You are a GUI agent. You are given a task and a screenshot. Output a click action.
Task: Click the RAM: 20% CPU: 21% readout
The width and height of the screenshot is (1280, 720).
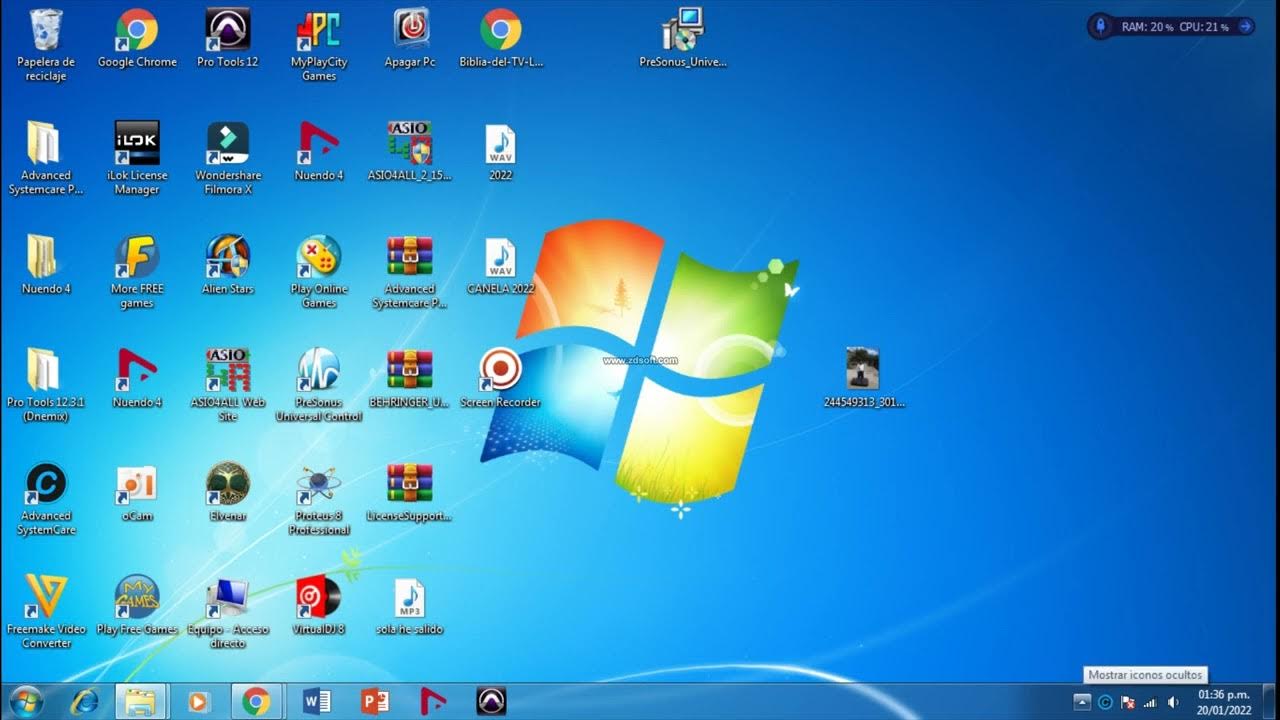(x=1175, y=27)
